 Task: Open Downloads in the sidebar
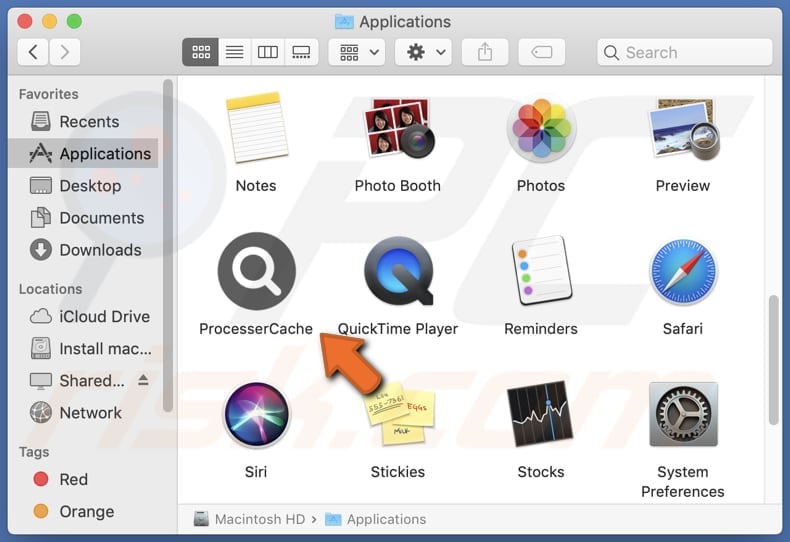[83, 250]
